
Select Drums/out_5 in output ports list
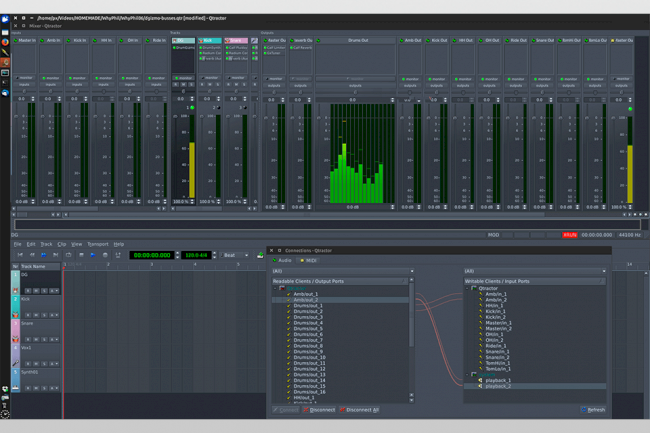click(x=308, y=329)
